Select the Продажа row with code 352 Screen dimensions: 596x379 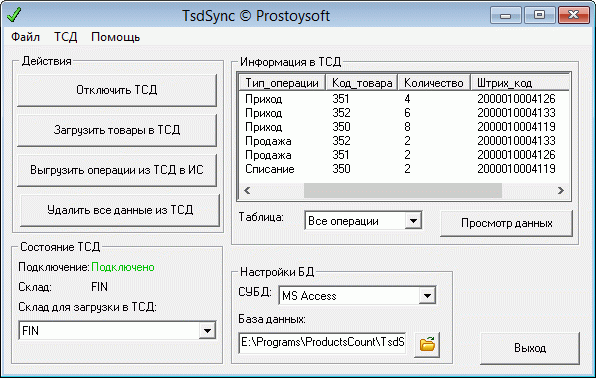tap(404, 141)
